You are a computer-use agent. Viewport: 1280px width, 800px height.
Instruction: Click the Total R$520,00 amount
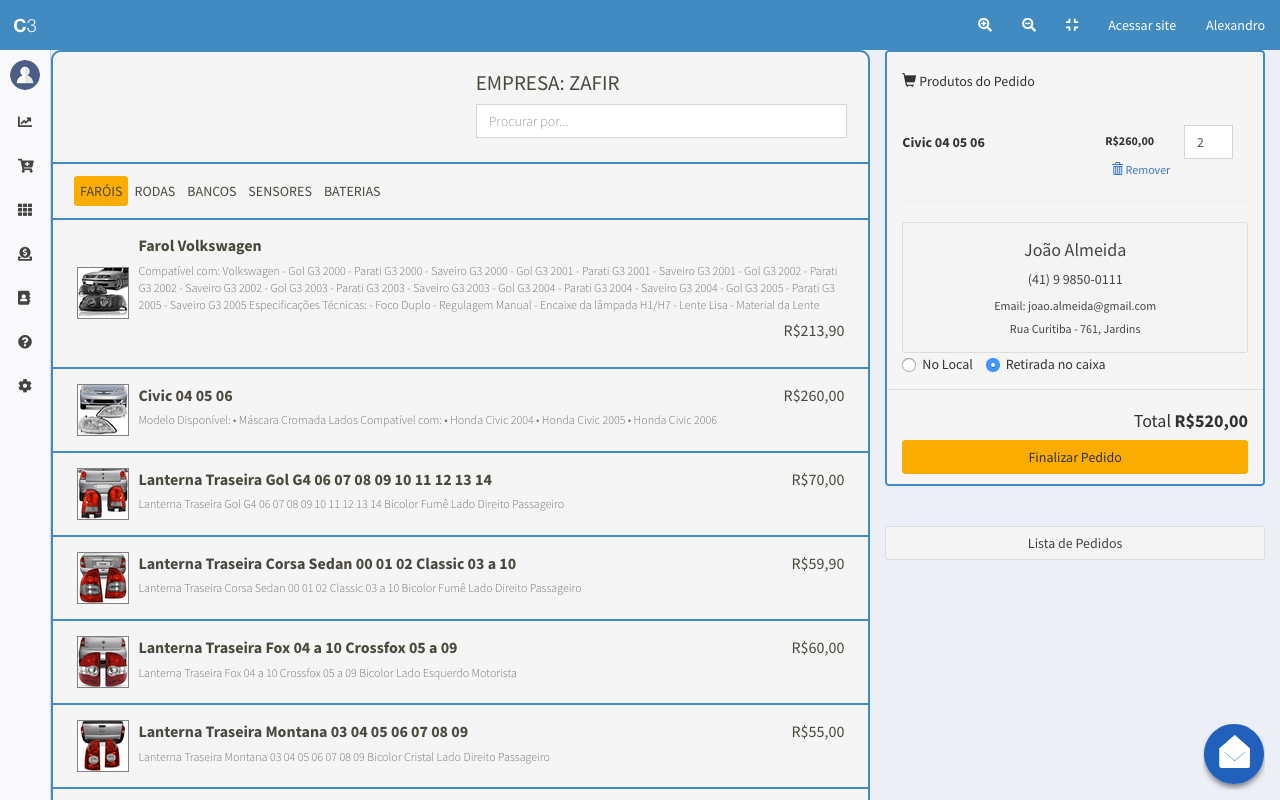pyautogui.click(x=1191, y=421)
